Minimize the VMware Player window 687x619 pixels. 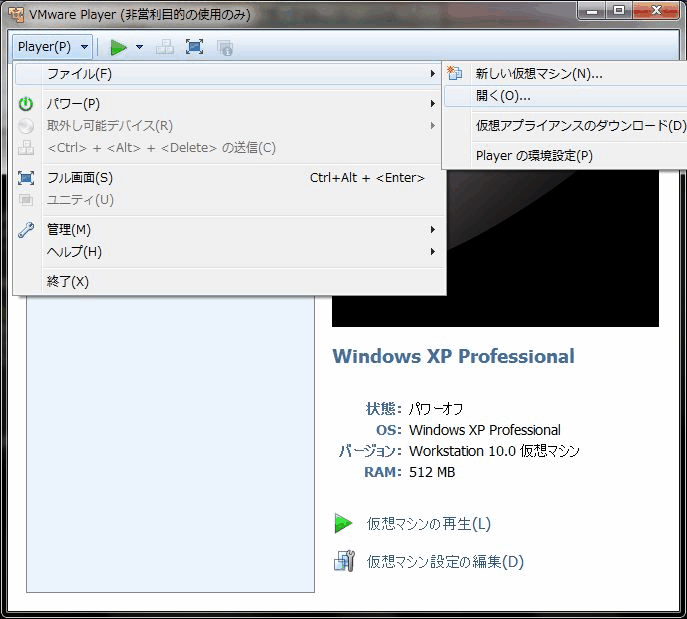click(592, 11)
